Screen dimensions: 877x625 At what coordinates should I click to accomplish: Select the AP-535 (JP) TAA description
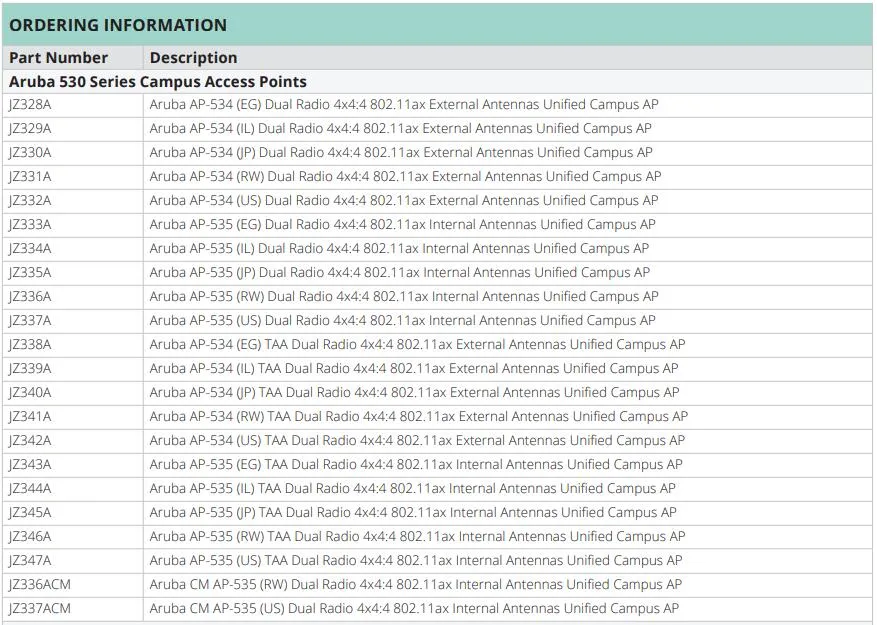pos(413,513)
